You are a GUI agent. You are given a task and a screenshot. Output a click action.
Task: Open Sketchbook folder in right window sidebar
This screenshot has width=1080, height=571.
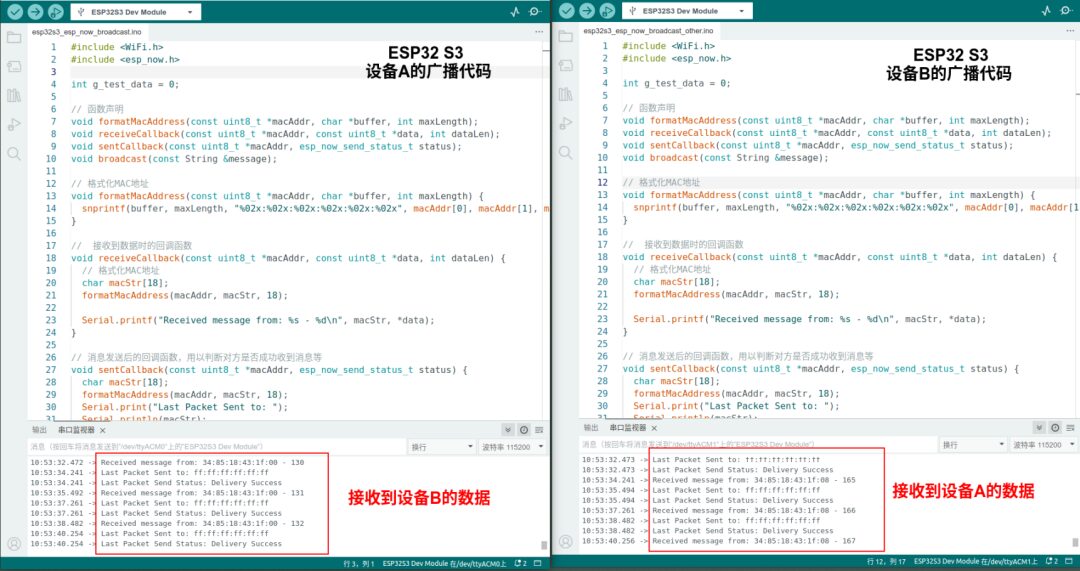pyautogui.click(x=565, y=37)
